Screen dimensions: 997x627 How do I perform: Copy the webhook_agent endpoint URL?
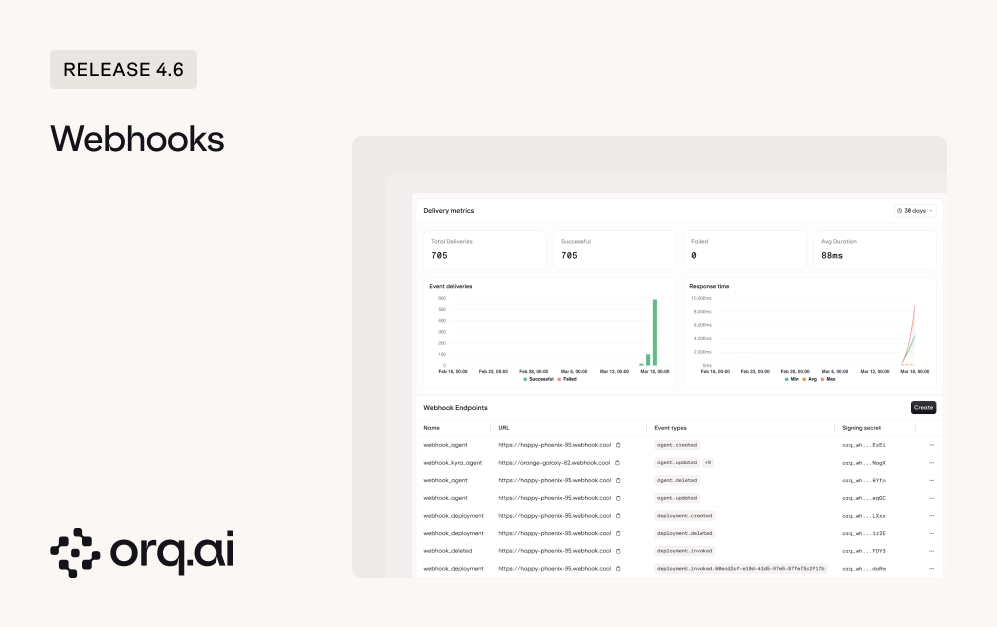pyautogui.click(x=619, y=445)
